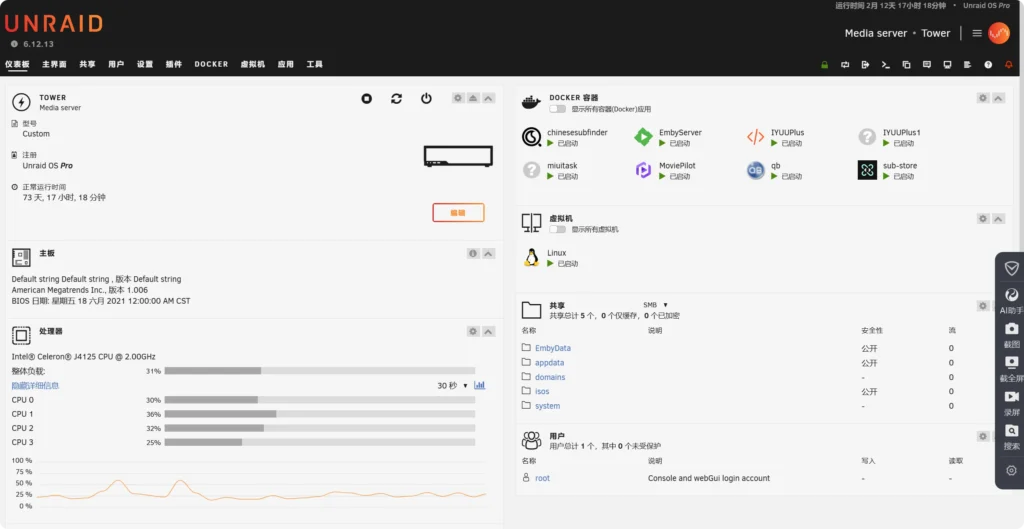
Task: Click the 整体负载 overall load bar
Action: [320, 371]
